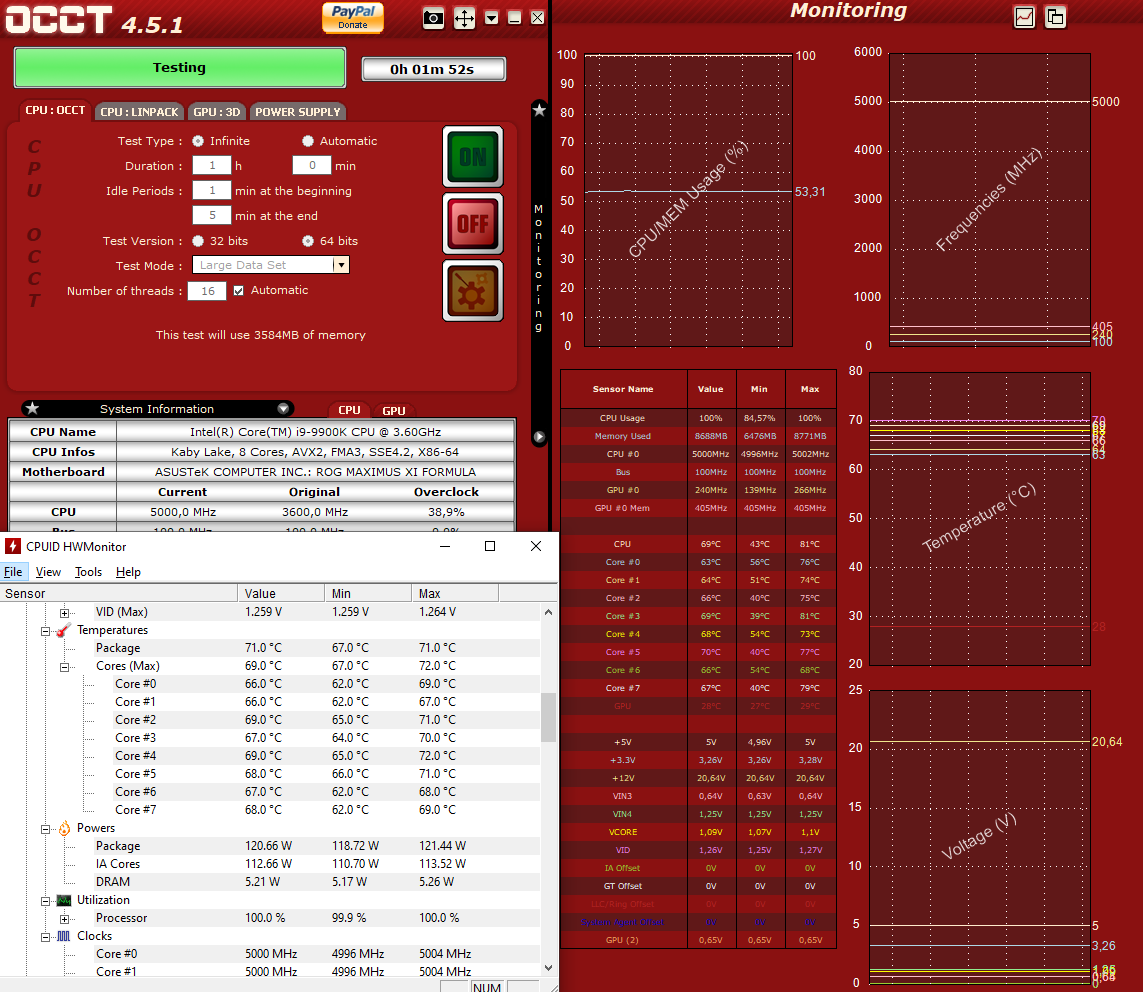This screenshot has height=992, width=1143.
Task: Click the Duration hours input field
Action: (212, 165)
